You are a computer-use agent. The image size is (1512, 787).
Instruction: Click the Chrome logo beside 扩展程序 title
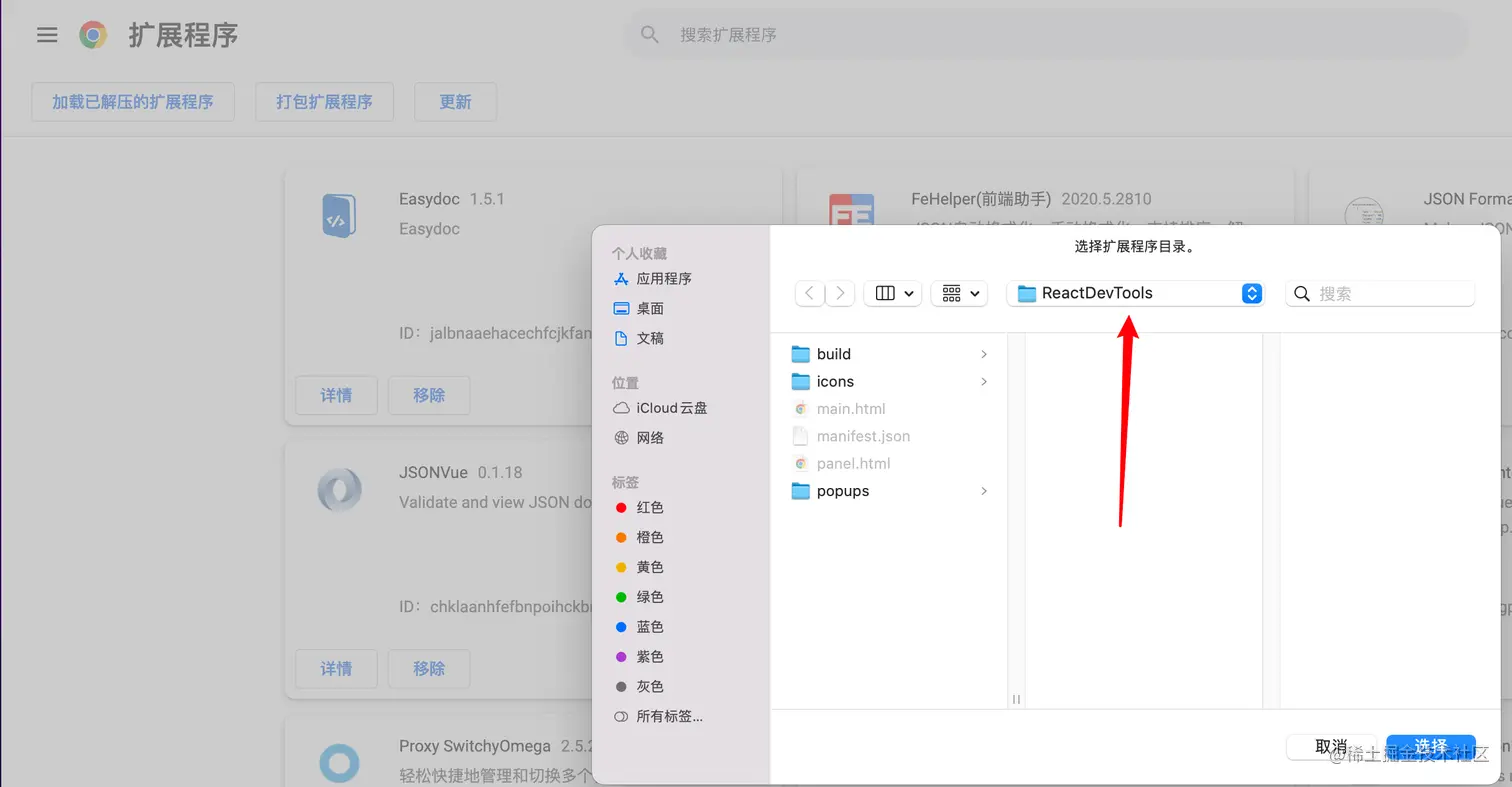93,35
